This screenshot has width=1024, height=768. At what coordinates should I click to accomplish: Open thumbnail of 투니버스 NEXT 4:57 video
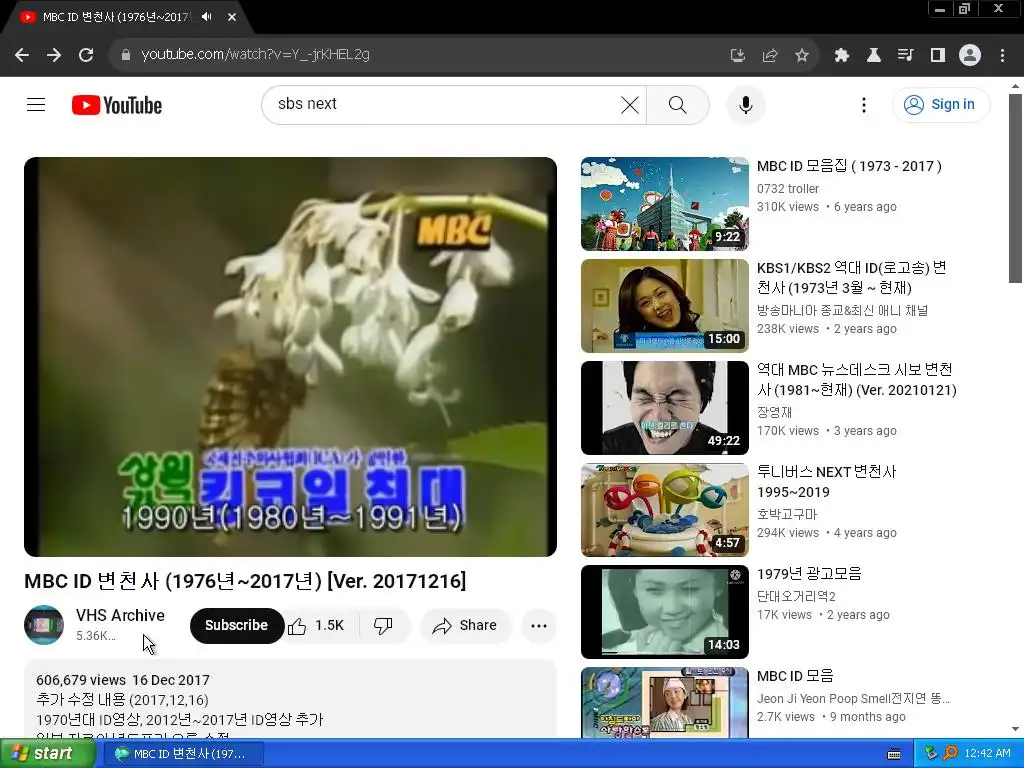coord(665,509)
